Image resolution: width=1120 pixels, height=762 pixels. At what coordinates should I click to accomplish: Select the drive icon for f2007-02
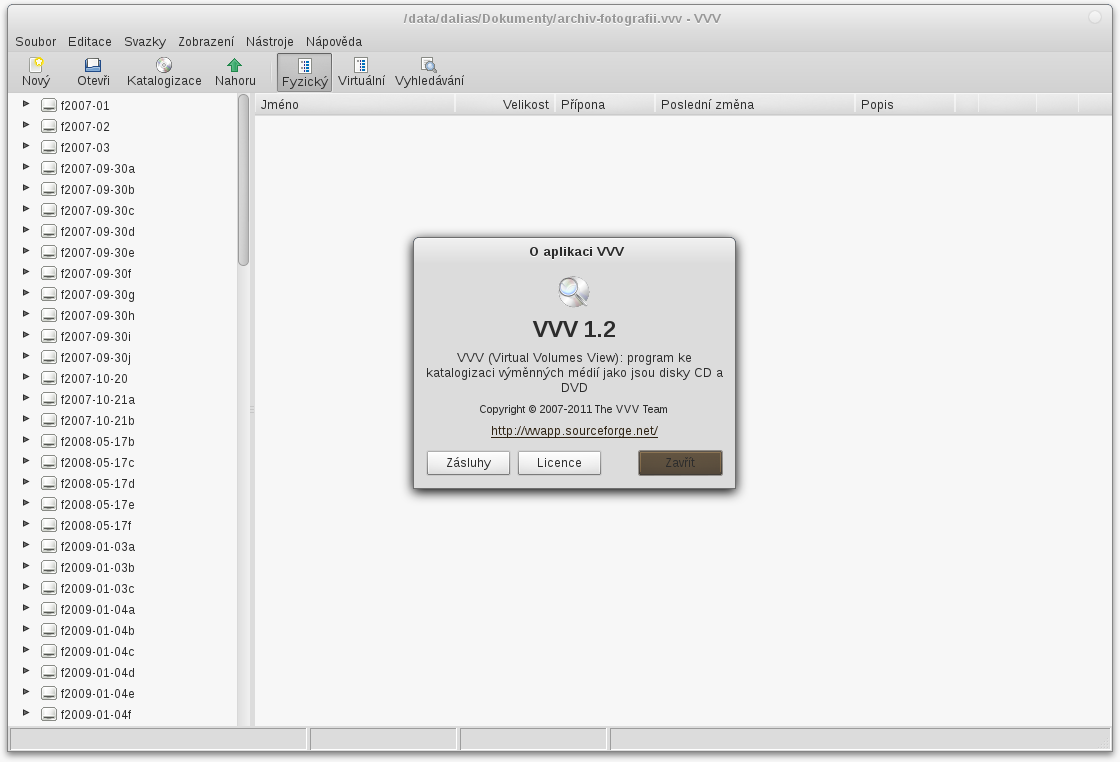(x=49, y=126)
